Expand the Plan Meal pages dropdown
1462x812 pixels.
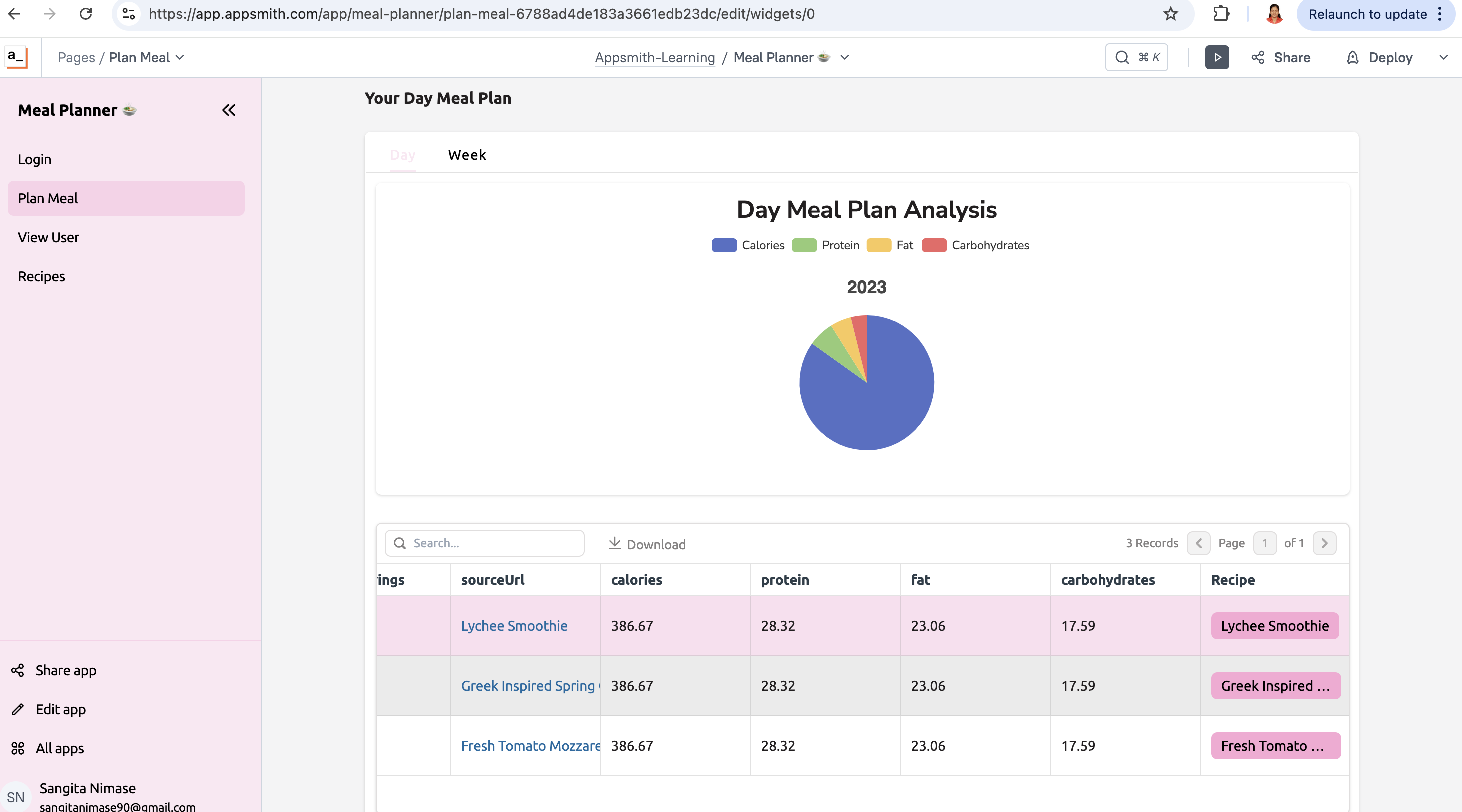pos(180,57)
